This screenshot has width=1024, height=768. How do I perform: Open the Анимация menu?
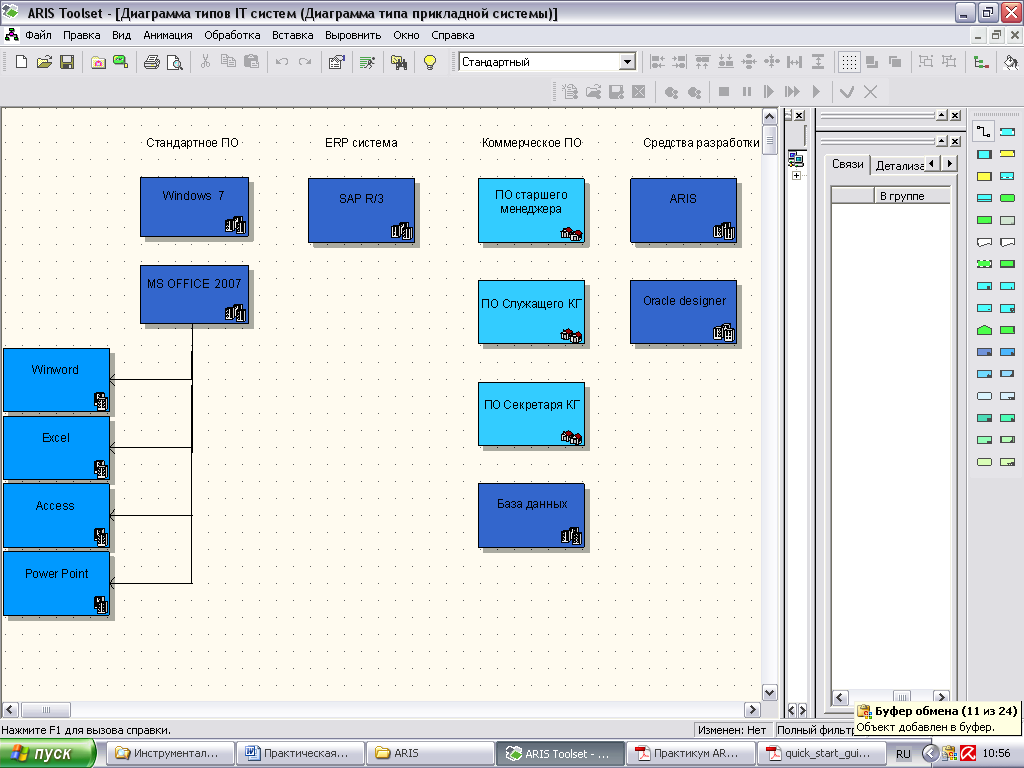pyautogui.click(x=168, y=35)
